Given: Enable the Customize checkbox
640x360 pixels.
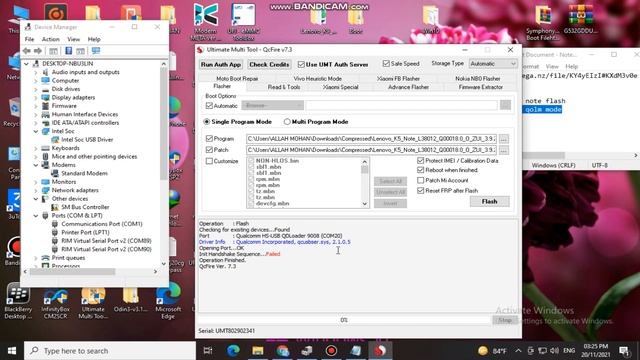Looking at the screenshot, I should [209, 161].
